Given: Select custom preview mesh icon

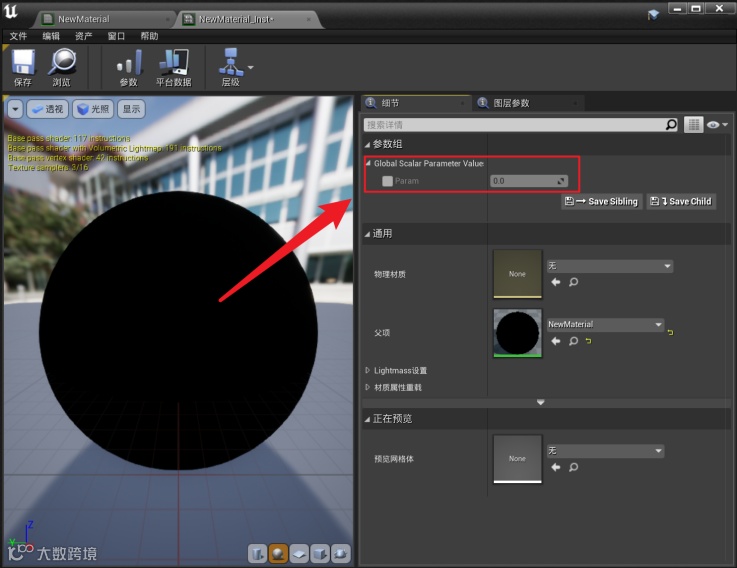Looking at the screenshot, I should click(341, 553).
